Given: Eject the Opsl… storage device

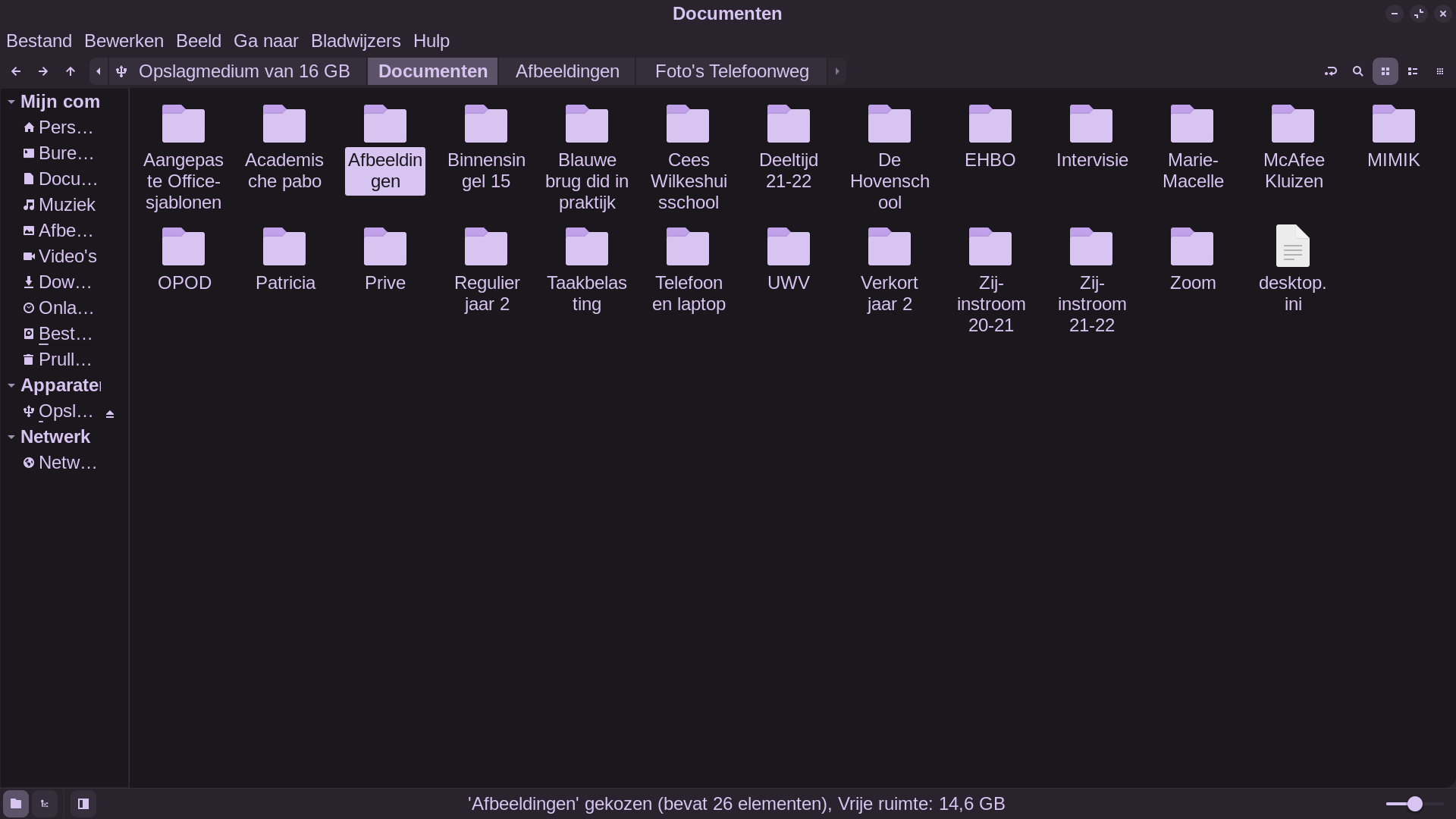Looking at the screenshot, I should tap(110, 414).
